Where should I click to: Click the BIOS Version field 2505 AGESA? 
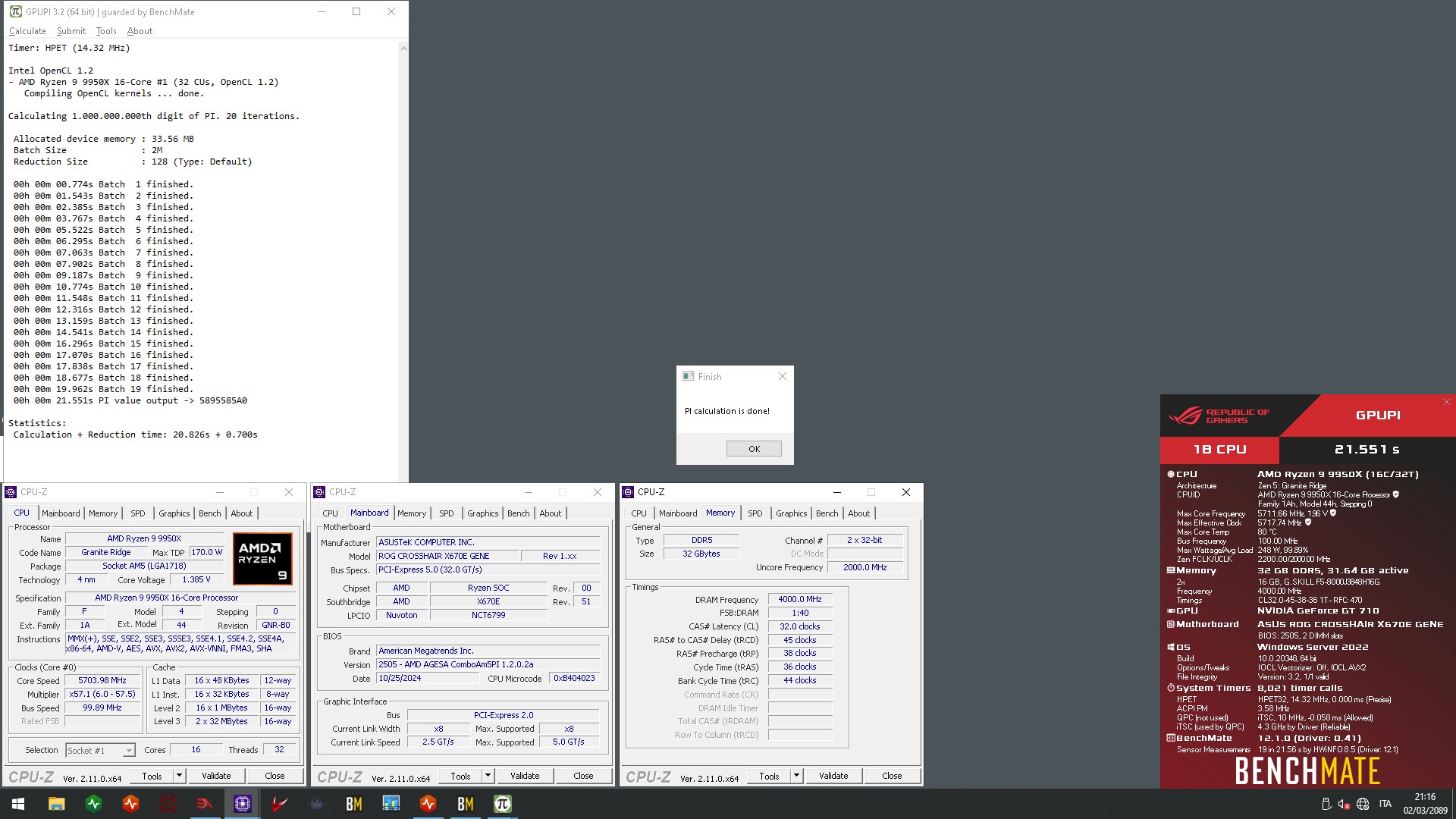tap(488, 664)
